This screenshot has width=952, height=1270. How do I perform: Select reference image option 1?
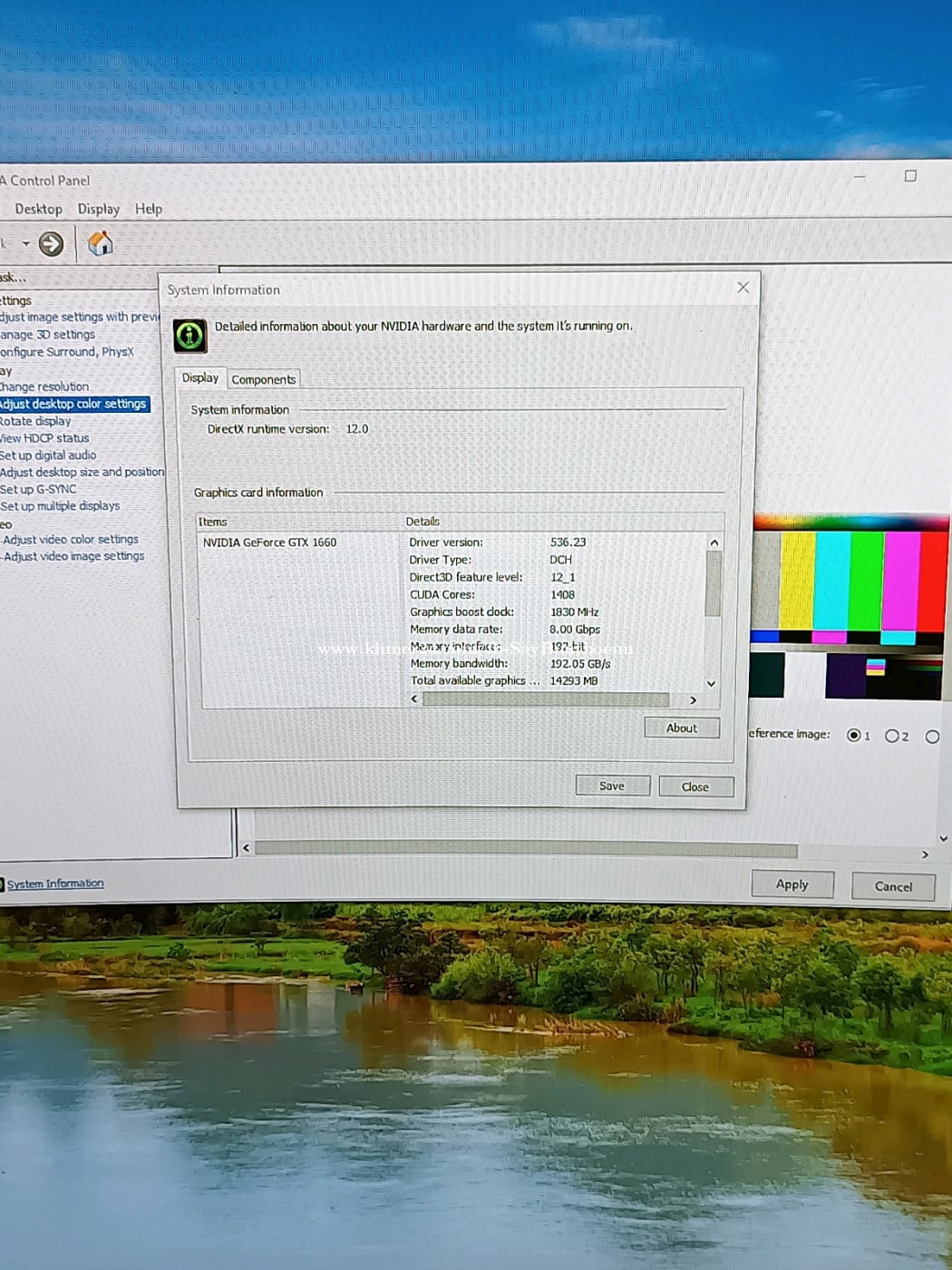click(853, 736)
